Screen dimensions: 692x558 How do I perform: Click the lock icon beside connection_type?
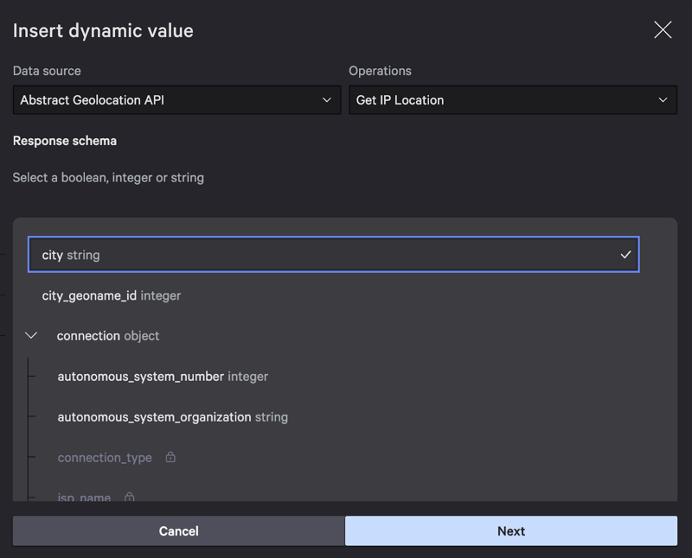click(170, 457)
